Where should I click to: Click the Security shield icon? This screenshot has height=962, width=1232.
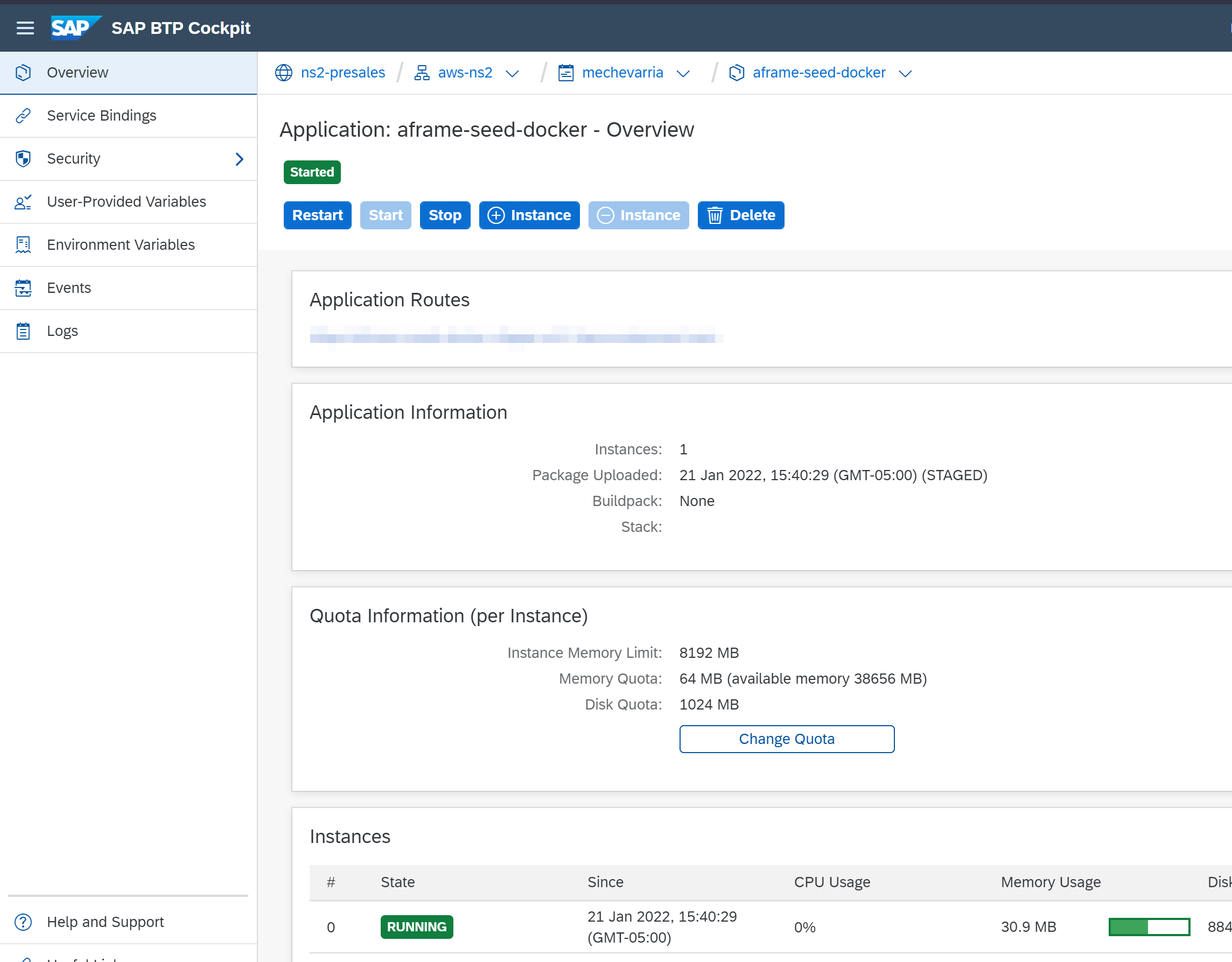click(23, 158)
